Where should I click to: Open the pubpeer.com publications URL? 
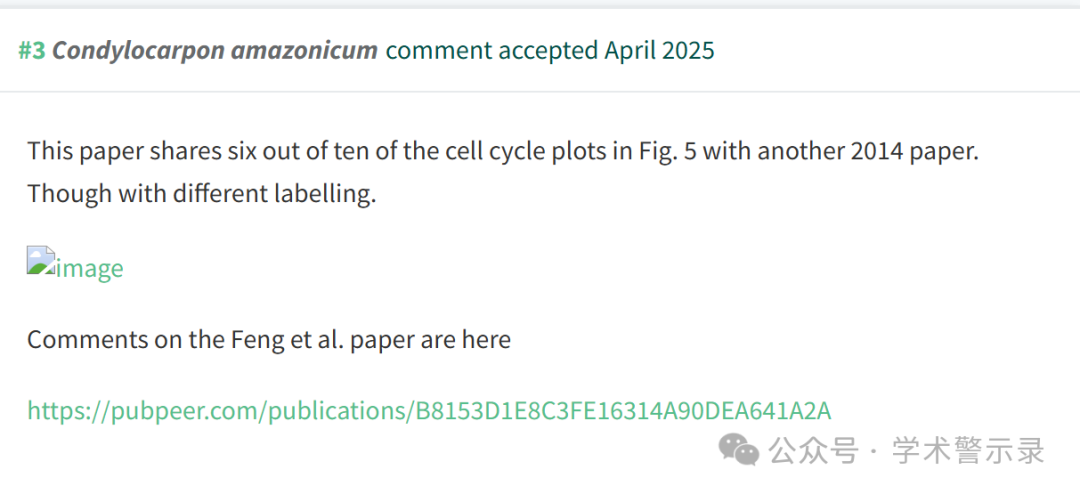pyautogui.click(x=429, y=411)
